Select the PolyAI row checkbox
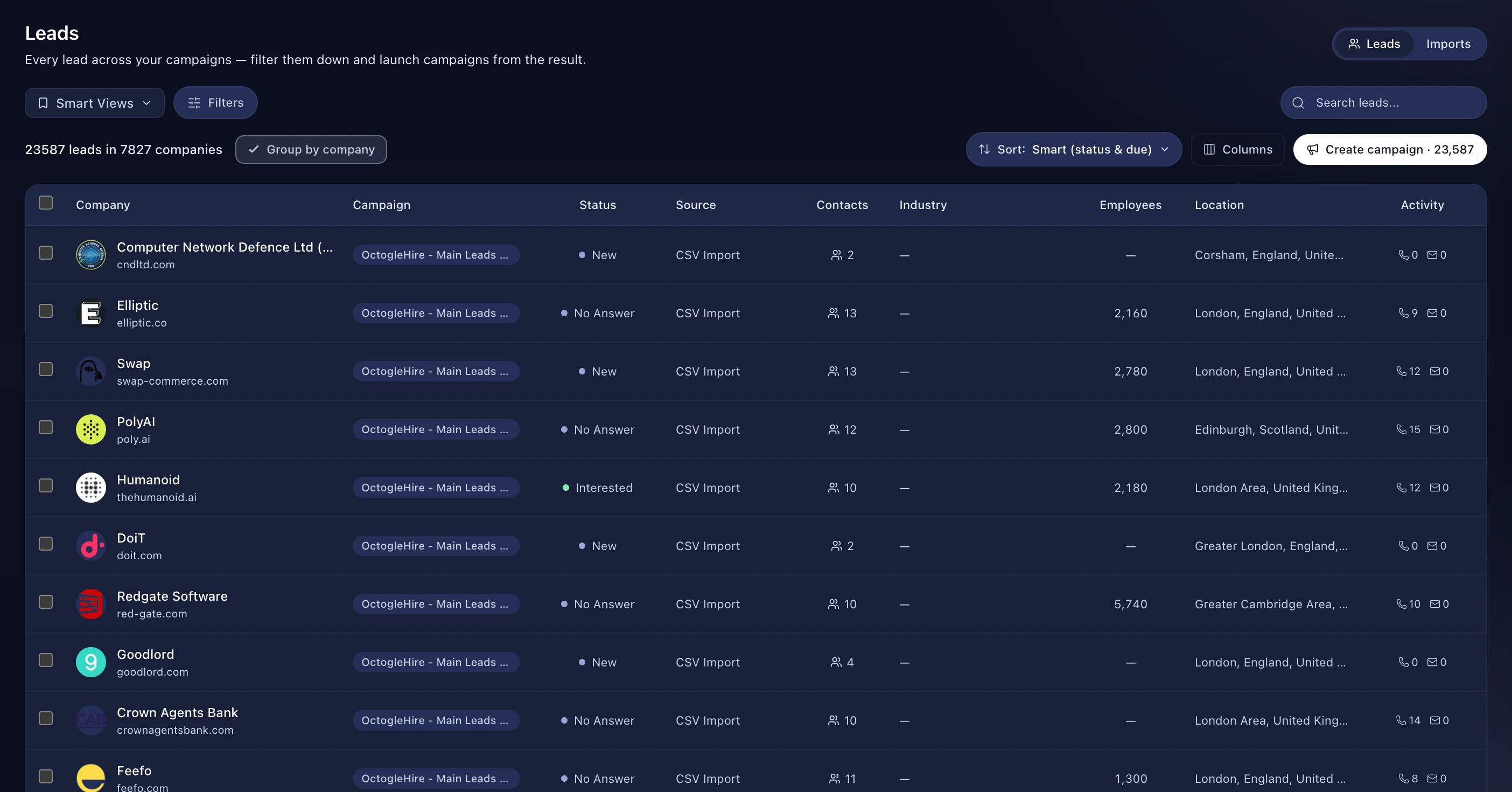The width and height of the screenshot is (1512, 792). coord(46,427)
